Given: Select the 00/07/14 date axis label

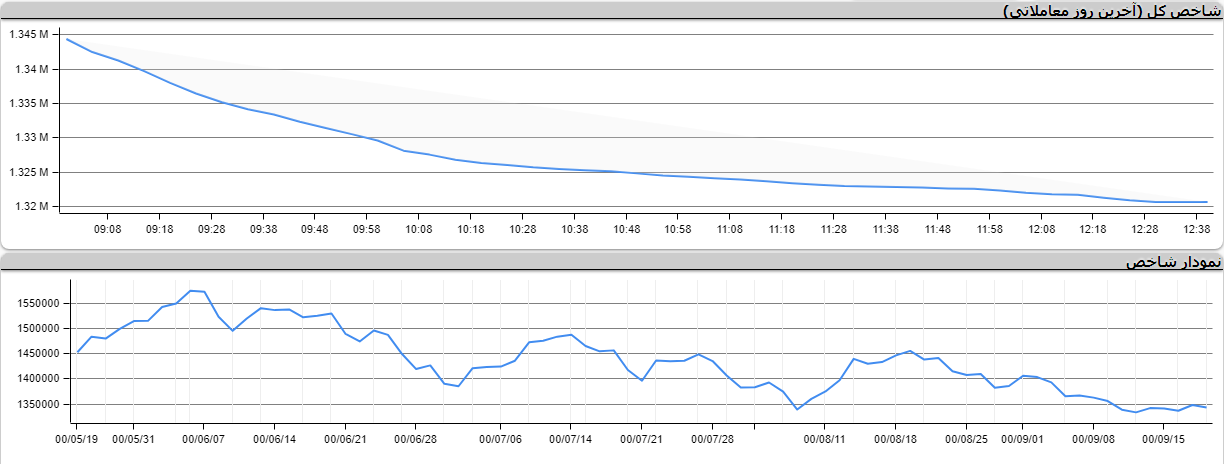Looking at the screenshot, I should click(x=571, y=438).
